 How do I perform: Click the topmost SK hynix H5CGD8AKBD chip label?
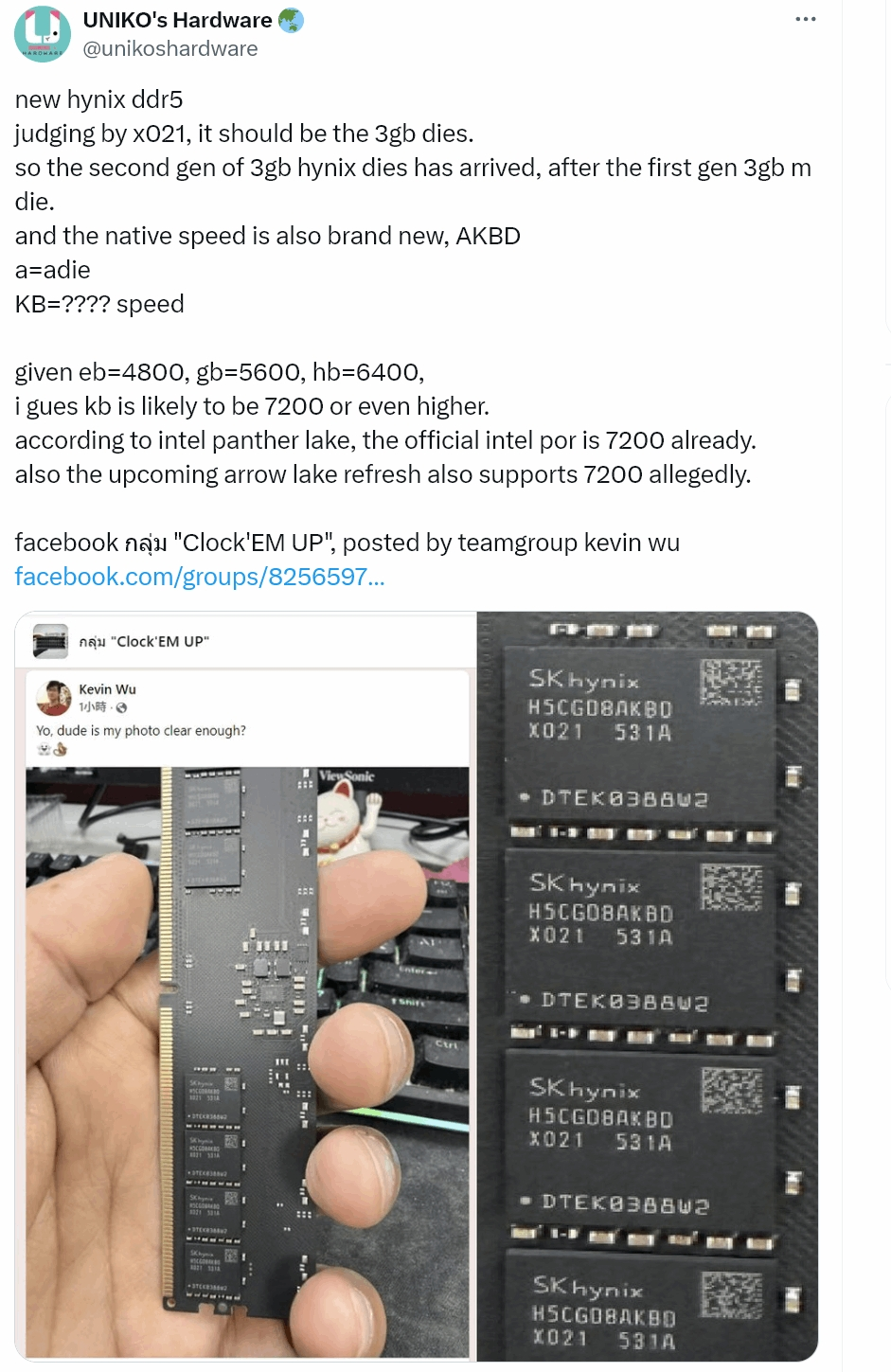(600, 705)
